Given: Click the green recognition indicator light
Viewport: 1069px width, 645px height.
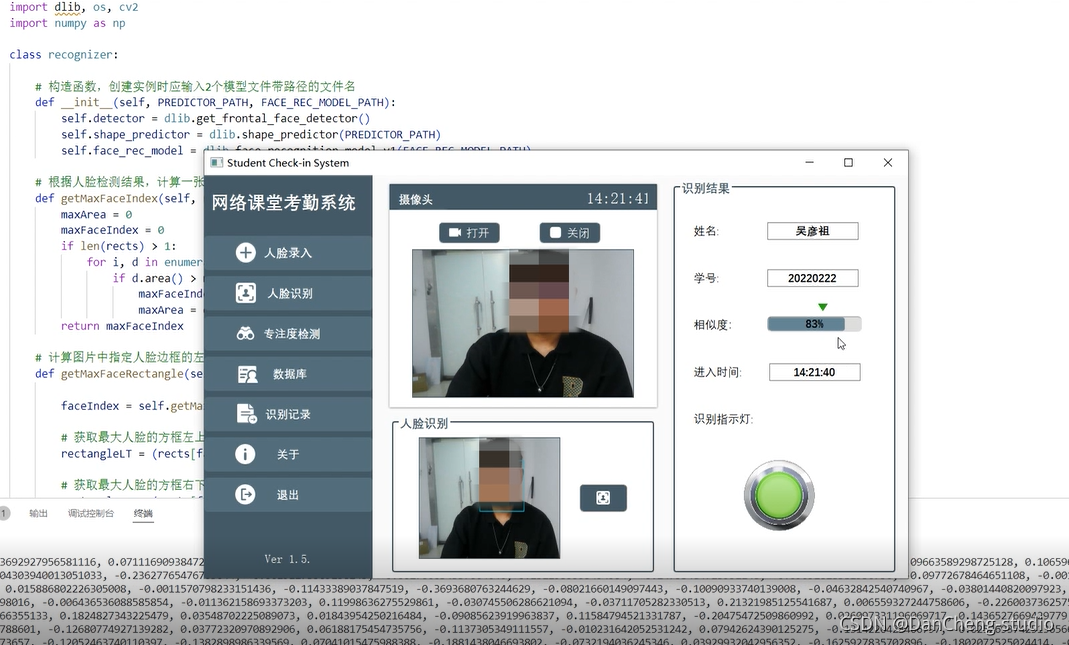Looking at the screenshot, I should click(779, 495).
